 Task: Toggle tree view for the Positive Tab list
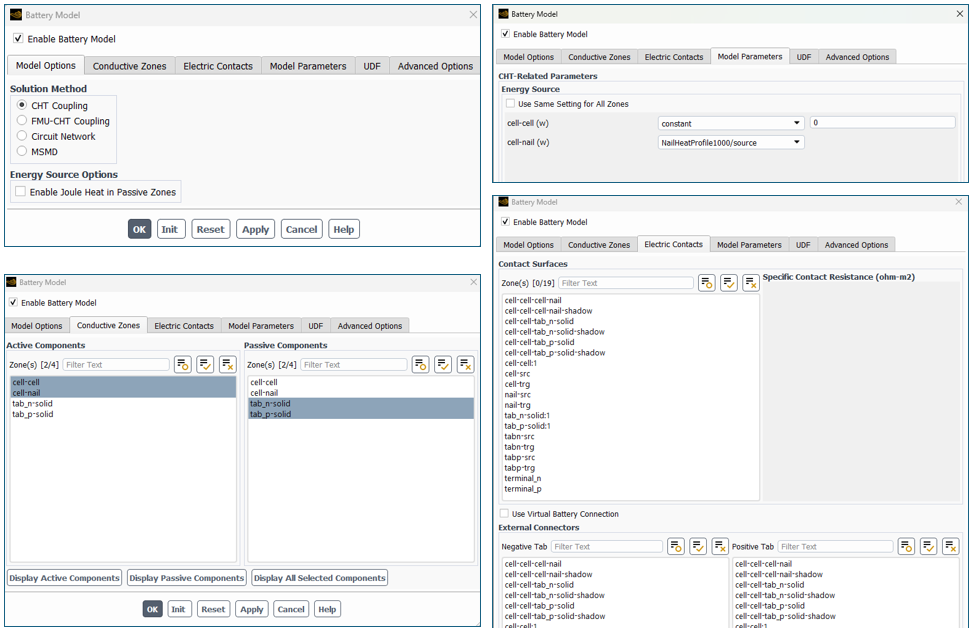(x=906, y=547)
